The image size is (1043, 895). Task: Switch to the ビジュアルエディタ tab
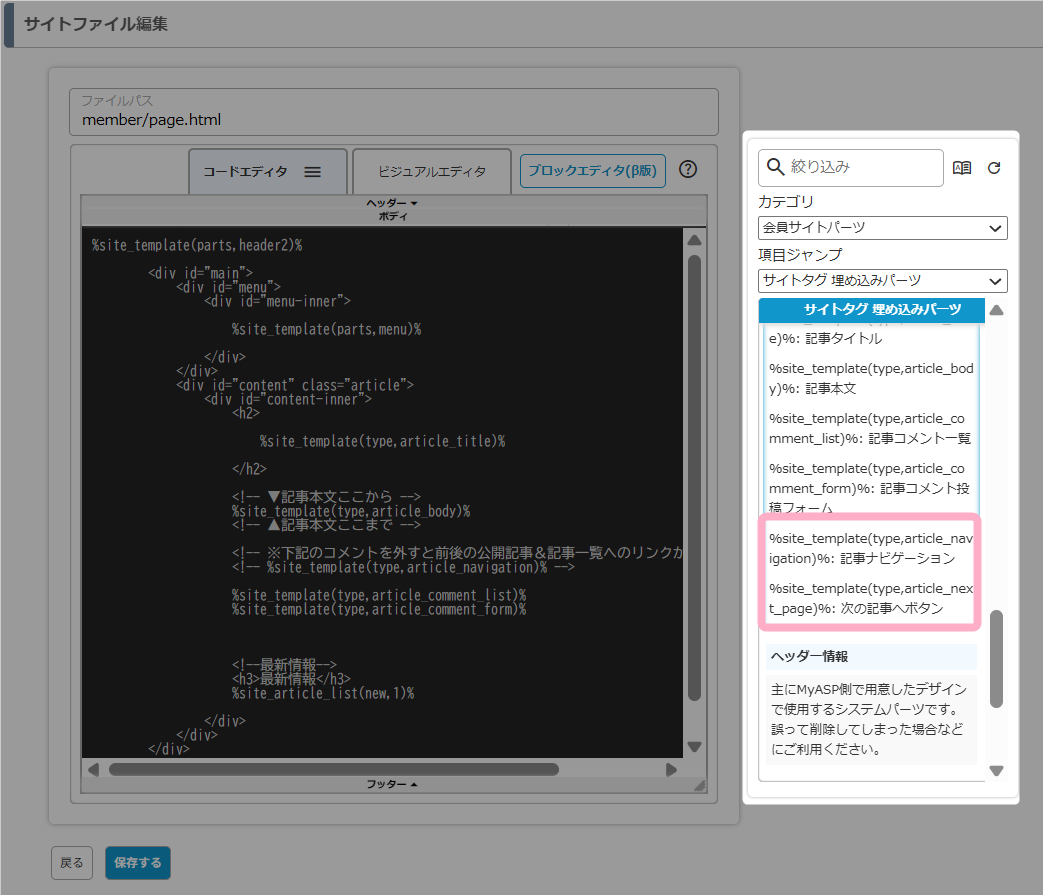432,172
